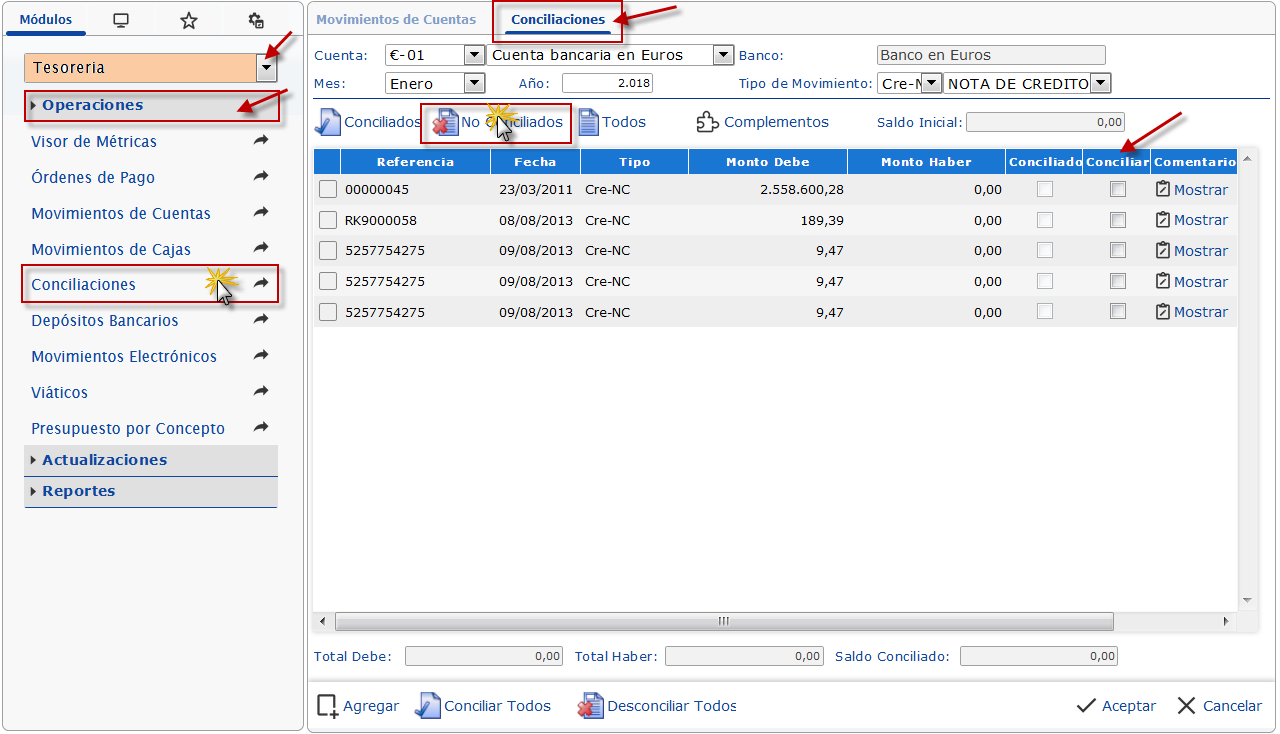Viewport: 1280px width, 734px height.
Task: Click the settings gears icon in sidebar
Action: (x=256, y=20)
